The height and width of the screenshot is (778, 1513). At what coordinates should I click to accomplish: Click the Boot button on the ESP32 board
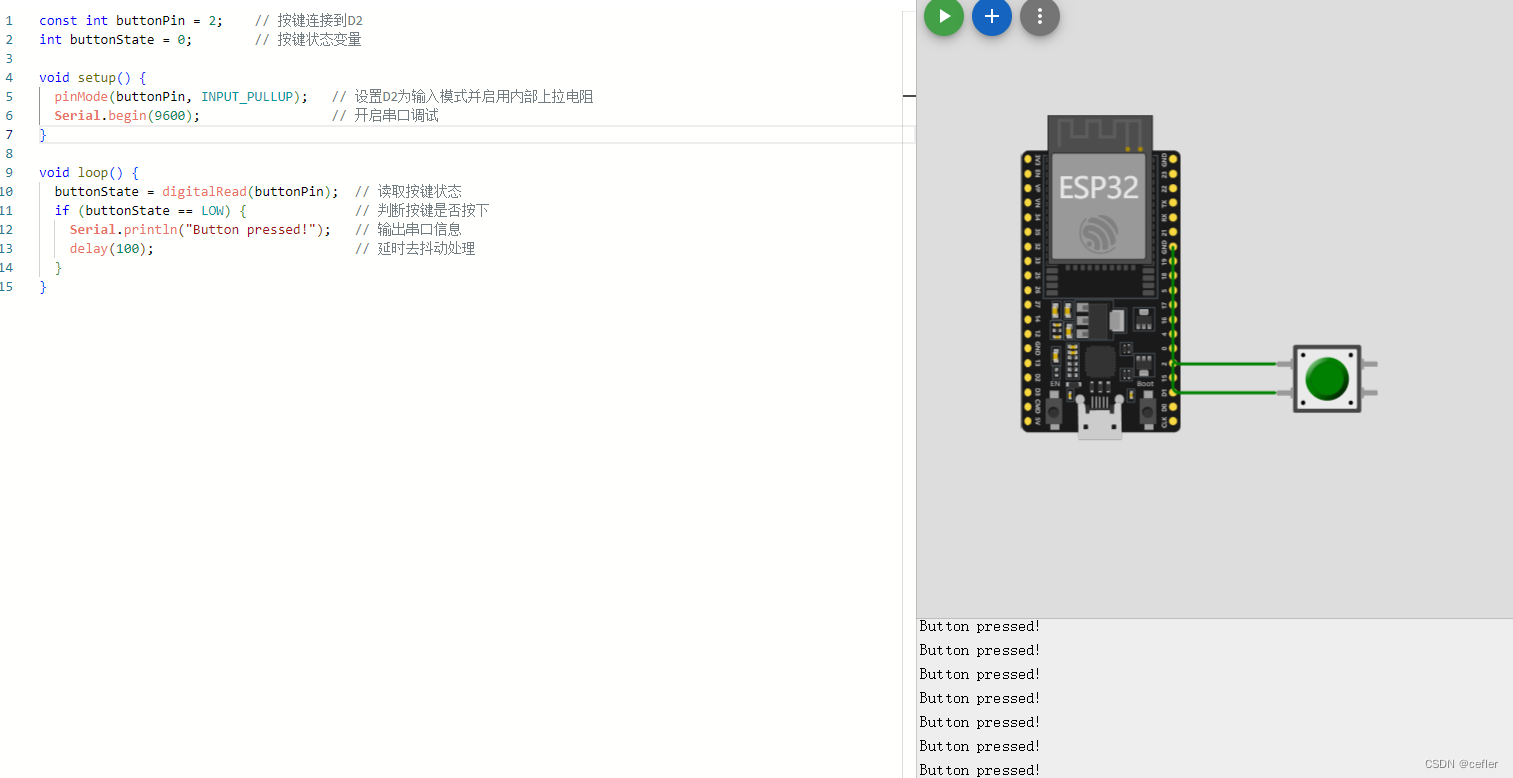coord(1147,411)
